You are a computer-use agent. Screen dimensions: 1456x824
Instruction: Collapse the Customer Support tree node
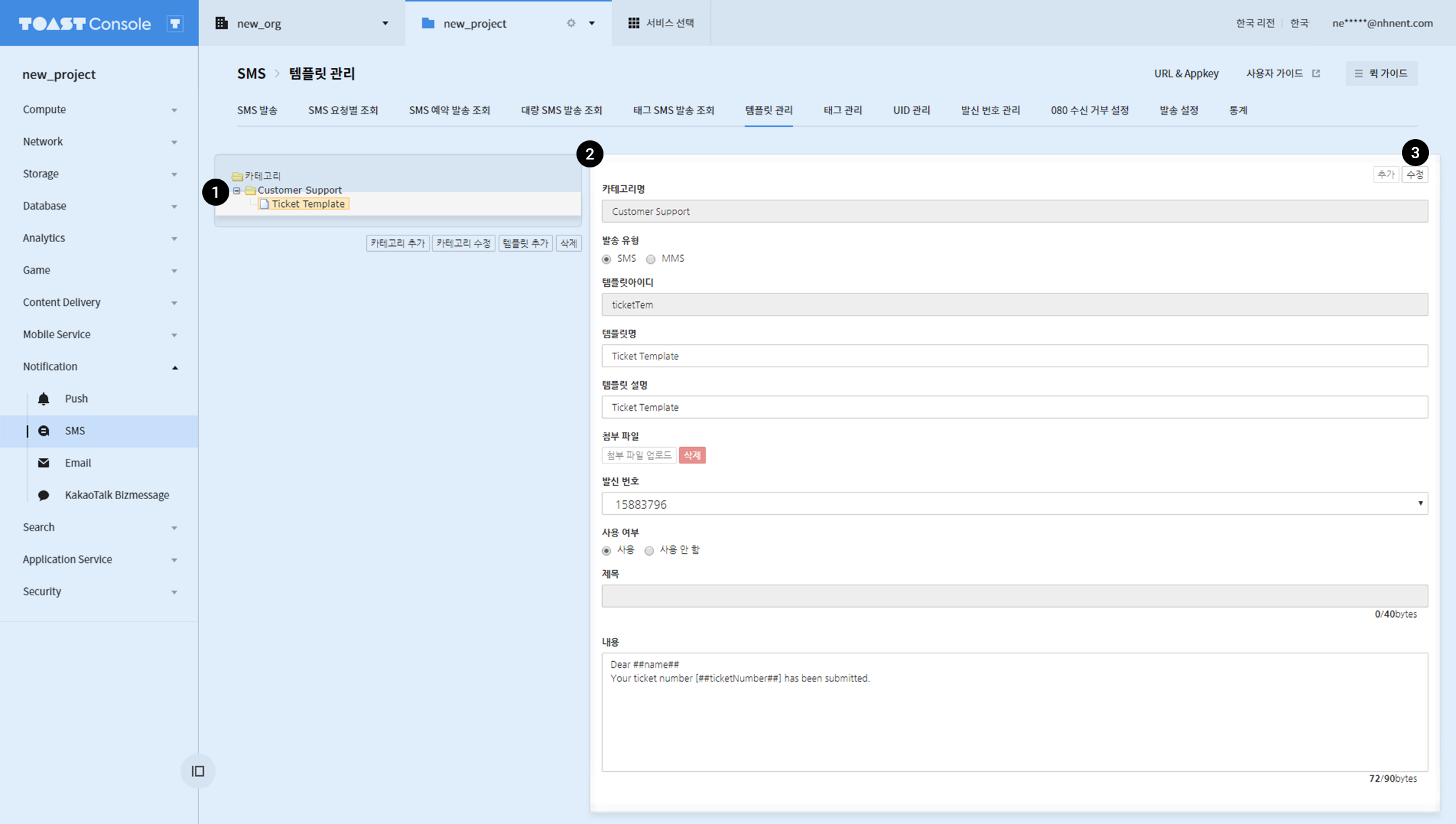pos(237,191)
